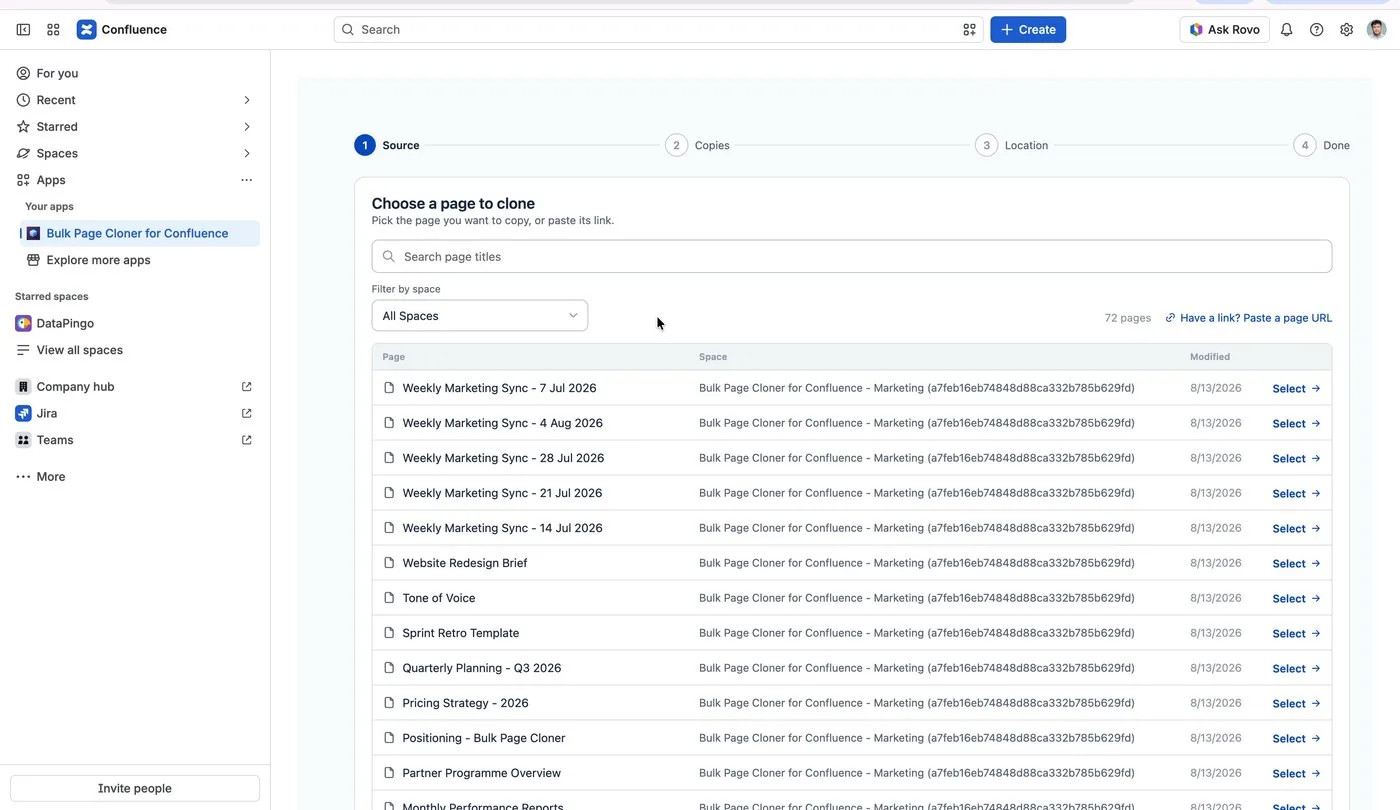1400x810 pixels.
Task: Select Weekly Marketing Sync - 7 Jul 2026
Action: (x=1296, y=389)
